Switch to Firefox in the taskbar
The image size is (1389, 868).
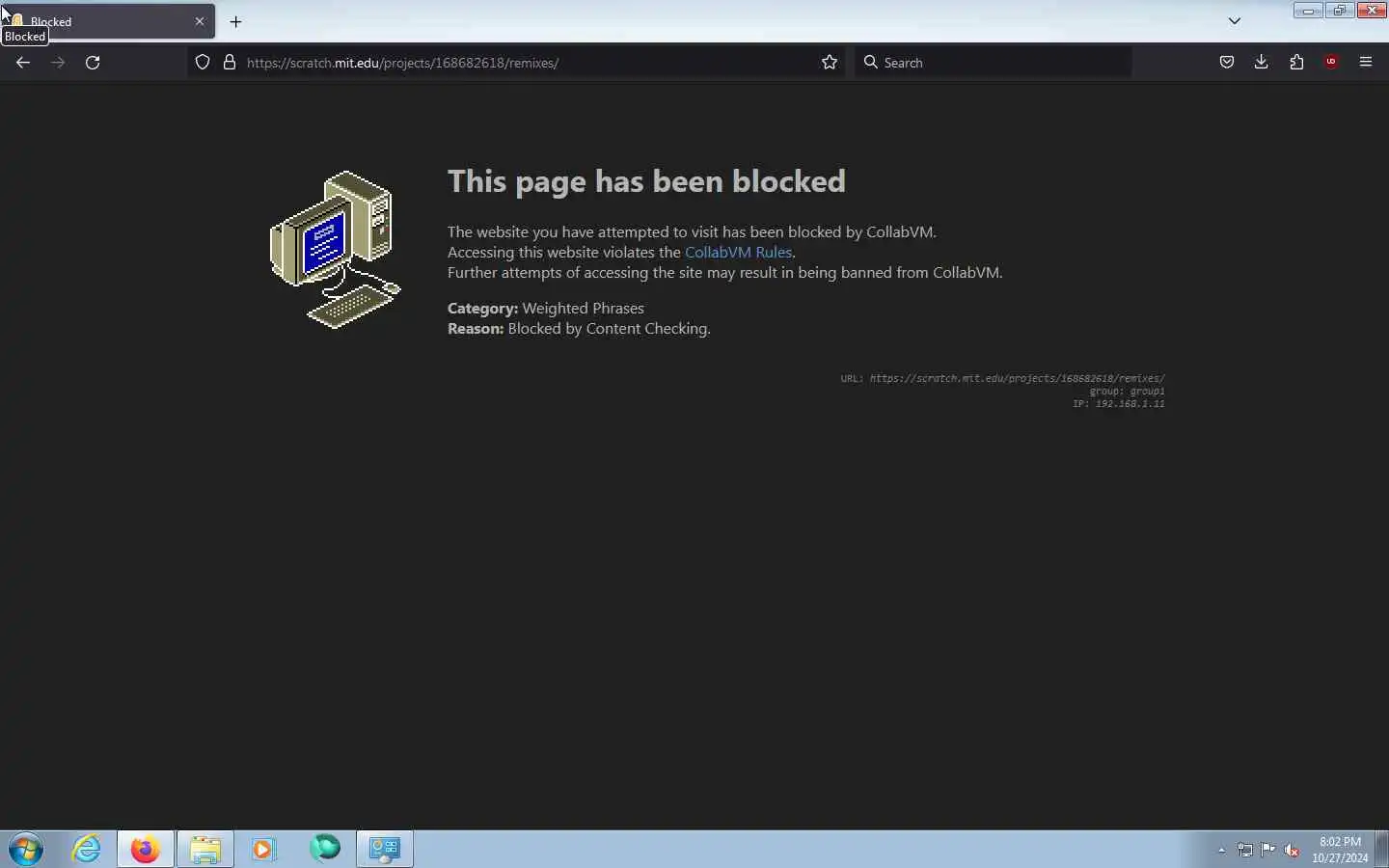pyautogui.click(x=146, y=849)
